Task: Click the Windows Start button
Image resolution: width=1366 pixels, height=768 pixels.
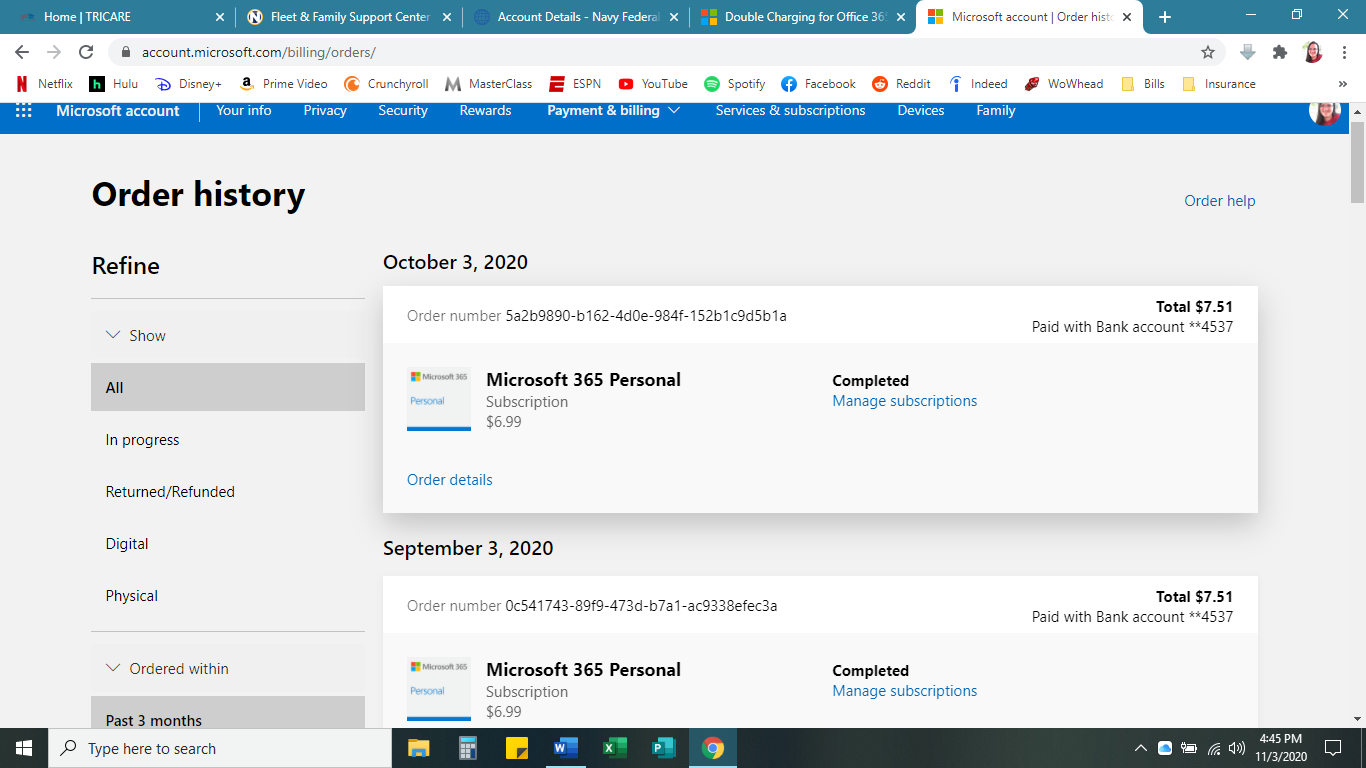Action: (x=24, y=748)
